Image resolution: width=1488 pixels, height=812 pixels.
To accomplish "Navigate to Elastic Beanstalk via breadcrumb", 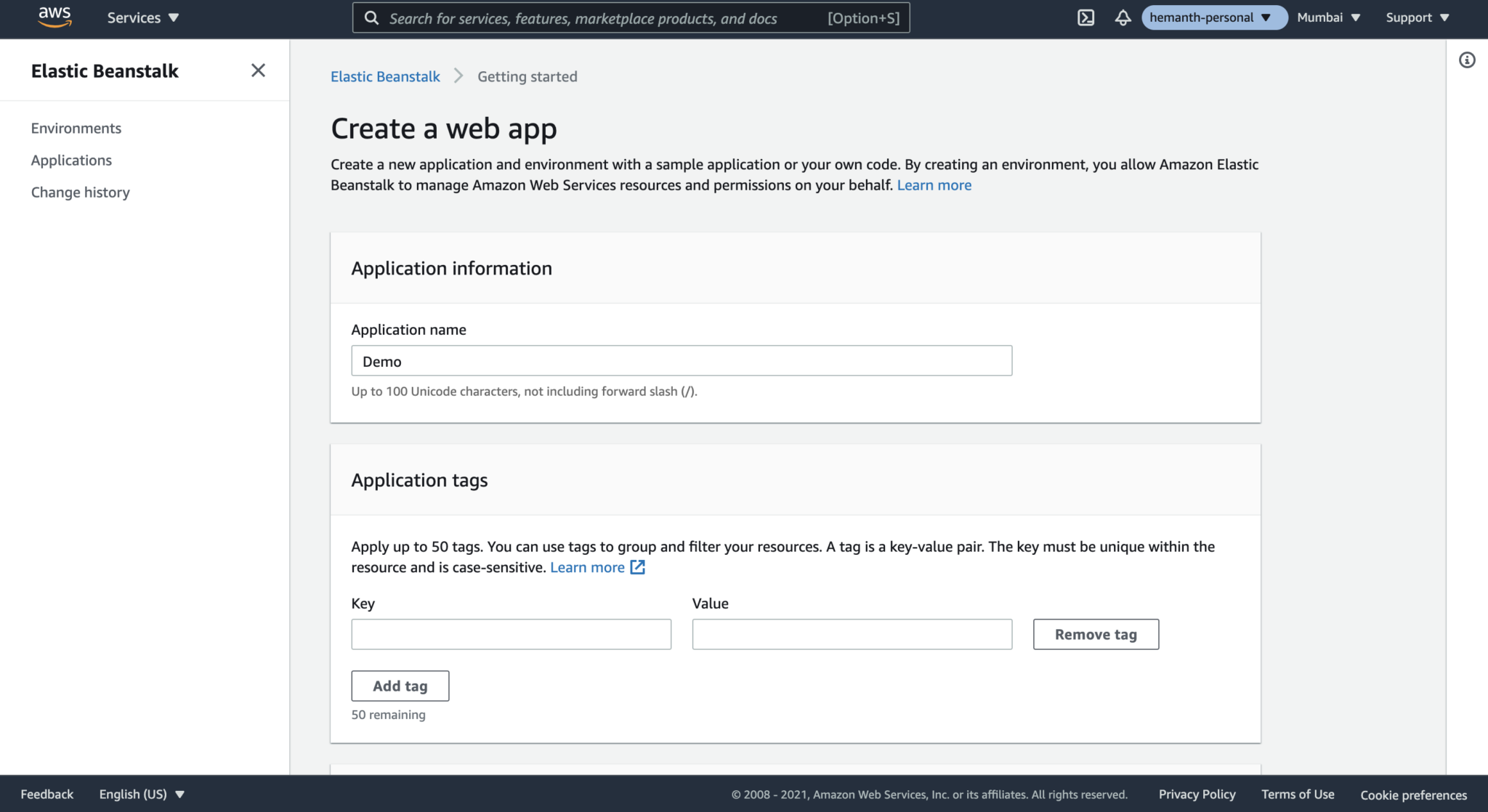I will coord(384,76).
